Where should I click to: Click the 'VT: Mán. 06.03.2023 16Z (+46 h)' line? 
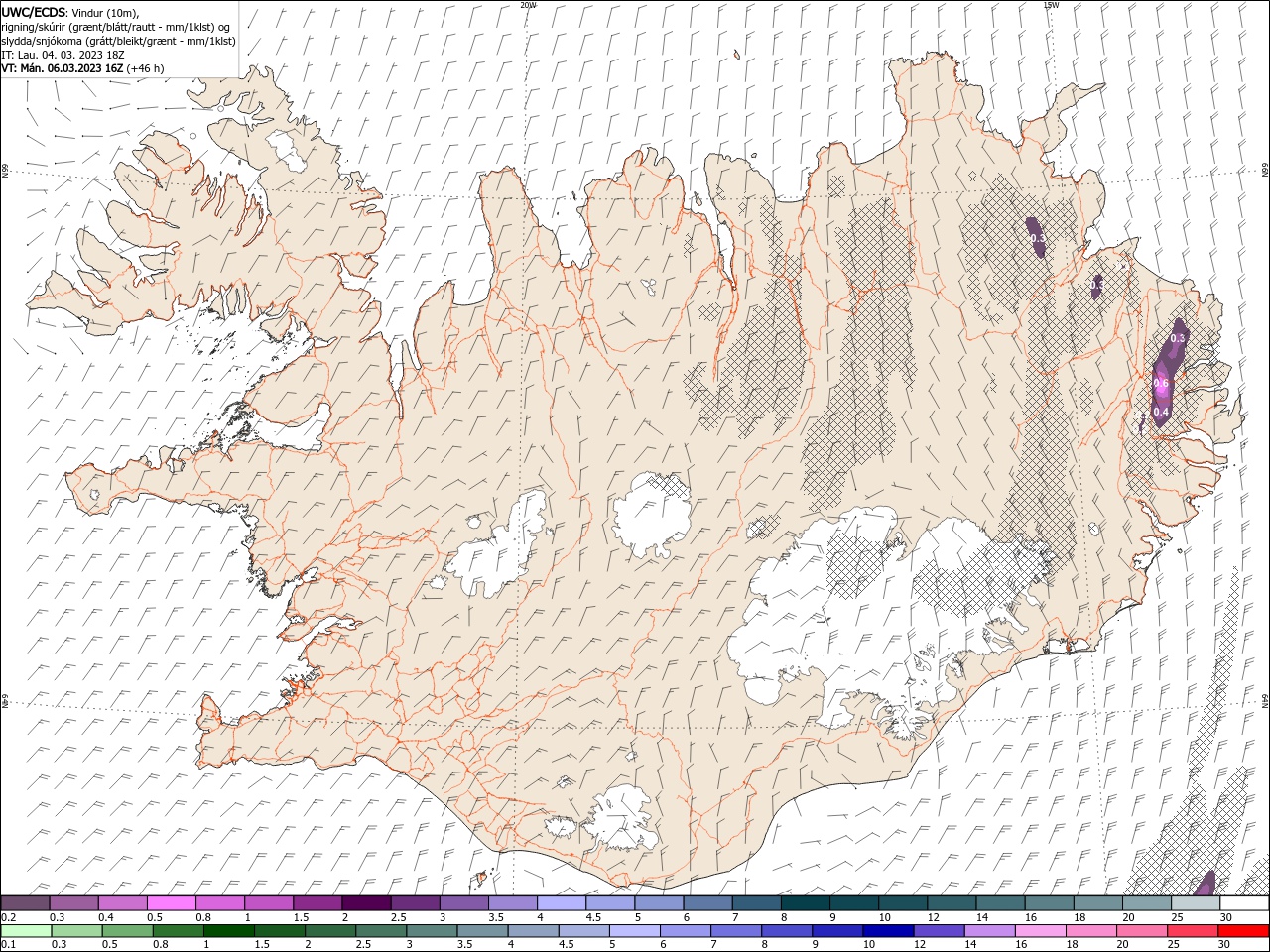tap(82, 68)
